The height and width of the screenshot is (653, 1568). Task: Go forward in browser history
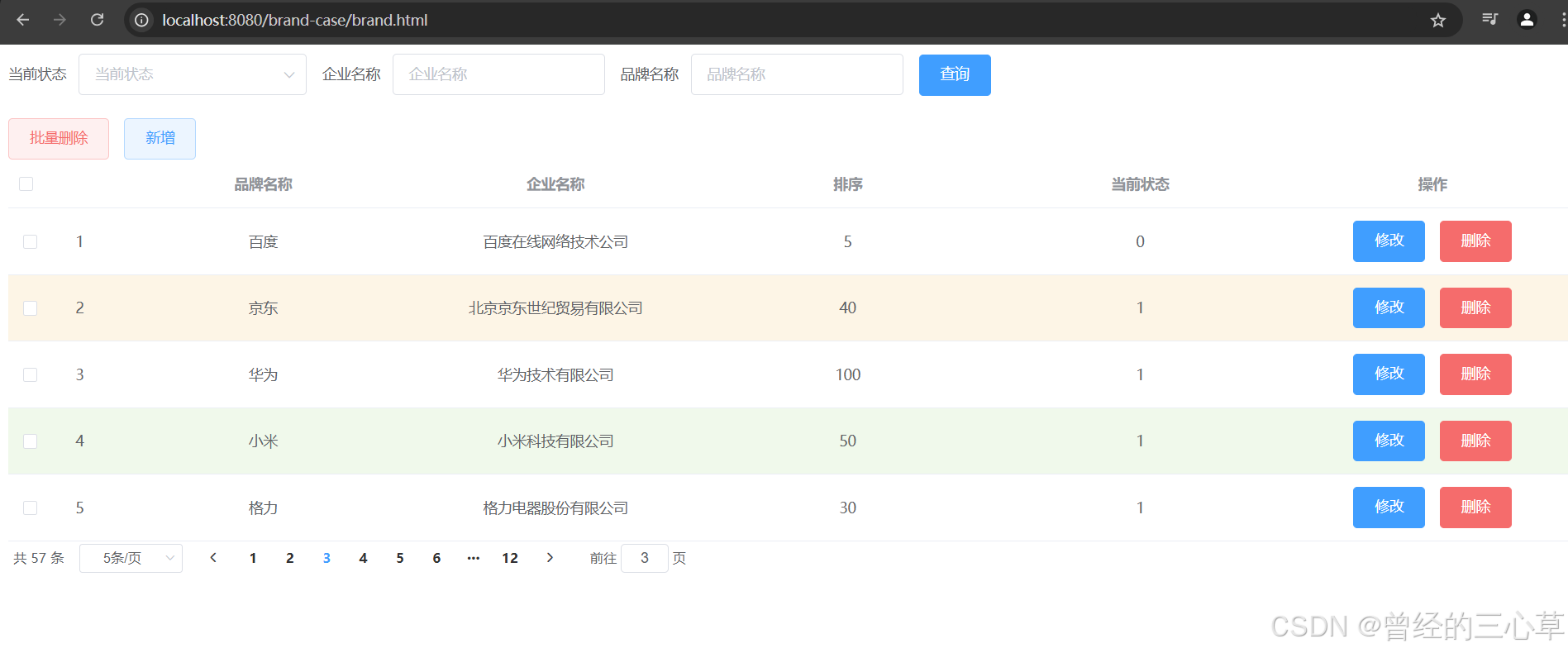point(60,20)
